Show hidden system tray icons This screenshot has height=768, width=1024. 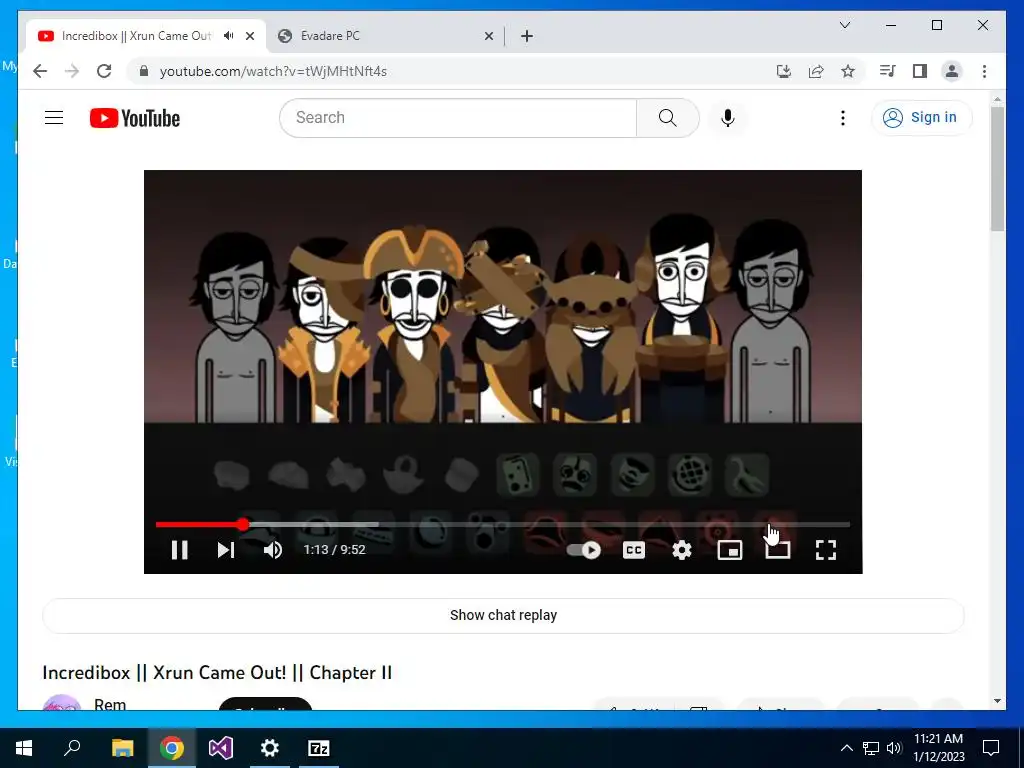coord(846,748)
